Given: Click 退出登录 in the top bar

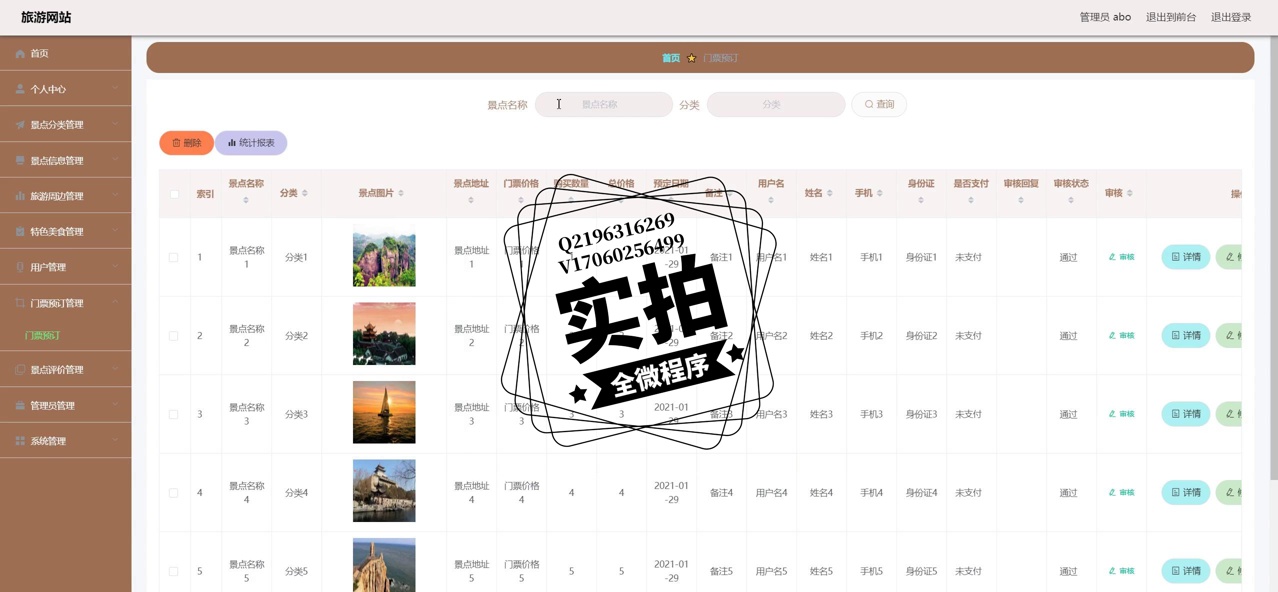Looking at the screenshot, I should pos(1231,17).
